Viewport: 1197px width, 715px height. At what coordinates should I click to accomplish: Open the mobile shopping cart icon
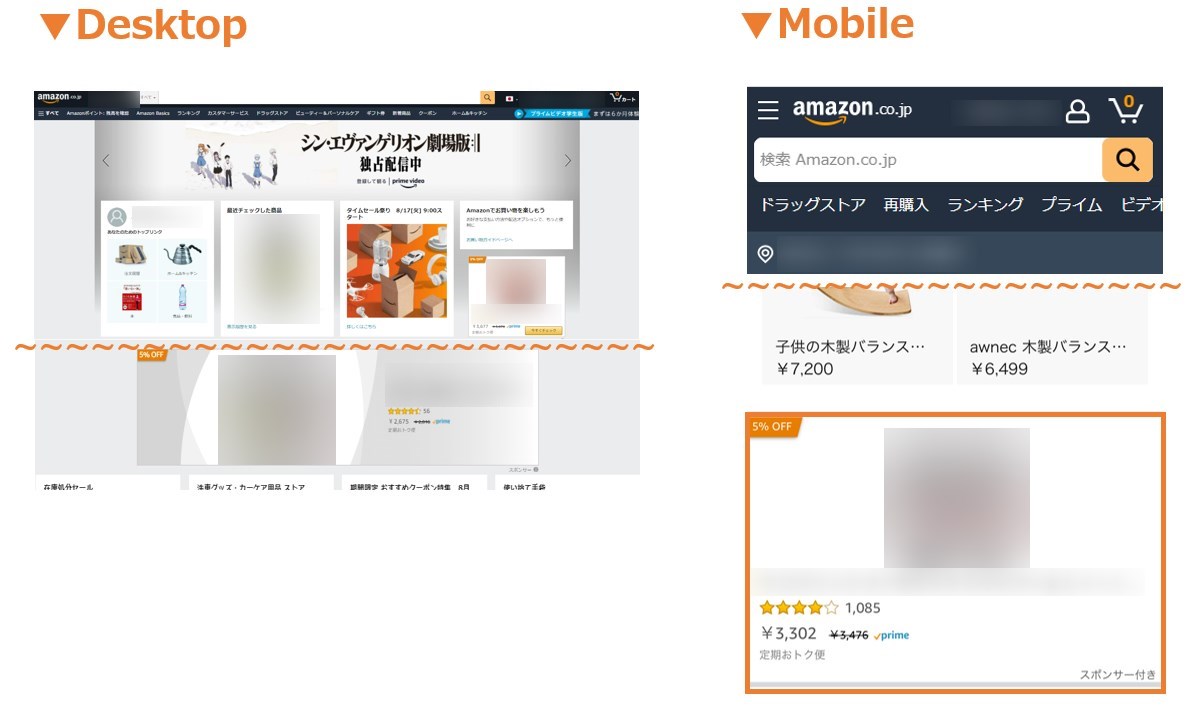pyautogui.click(x=1126, y=110)
